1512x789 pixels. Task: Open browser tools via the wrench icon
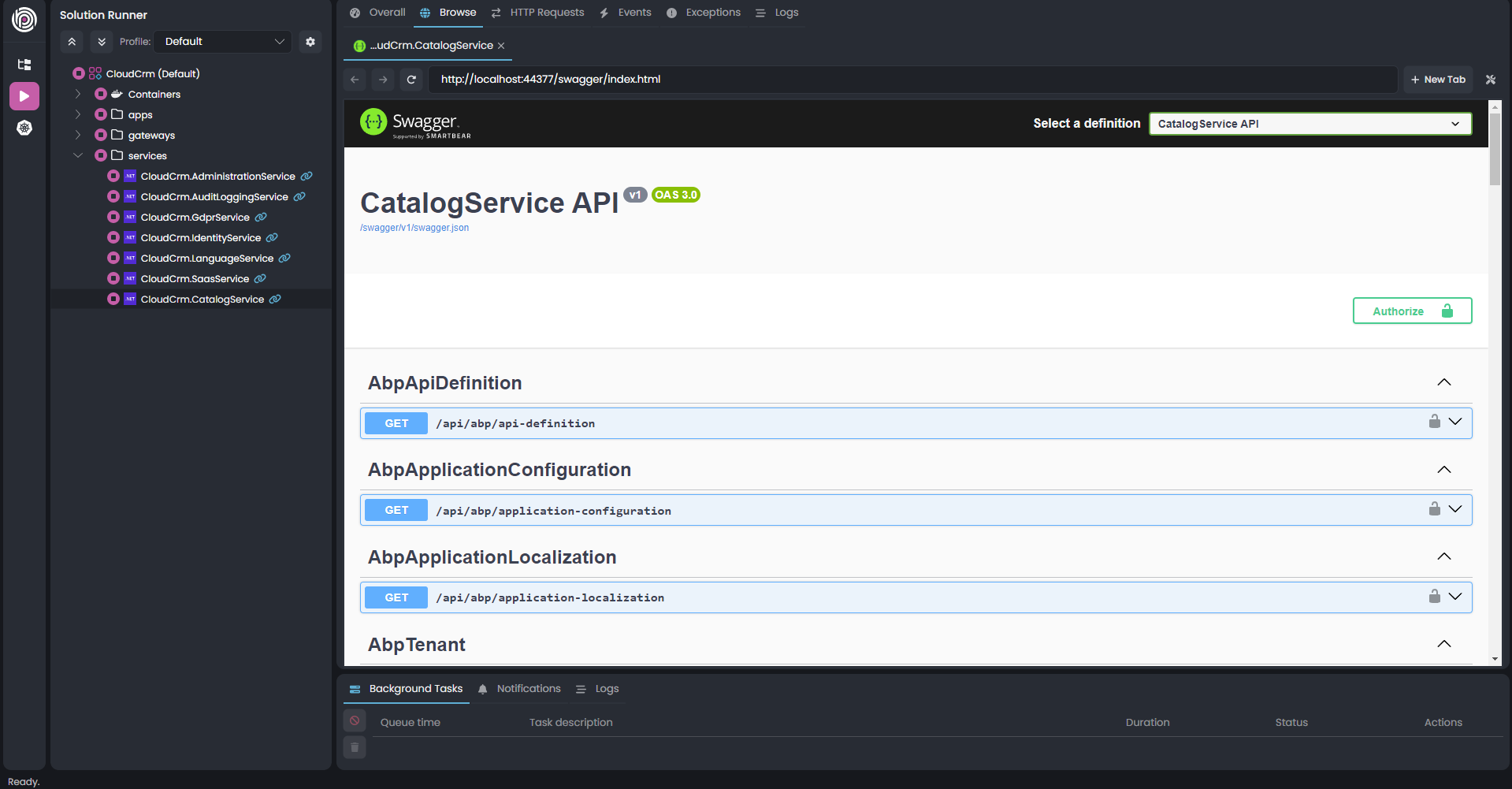[1490, 79]
